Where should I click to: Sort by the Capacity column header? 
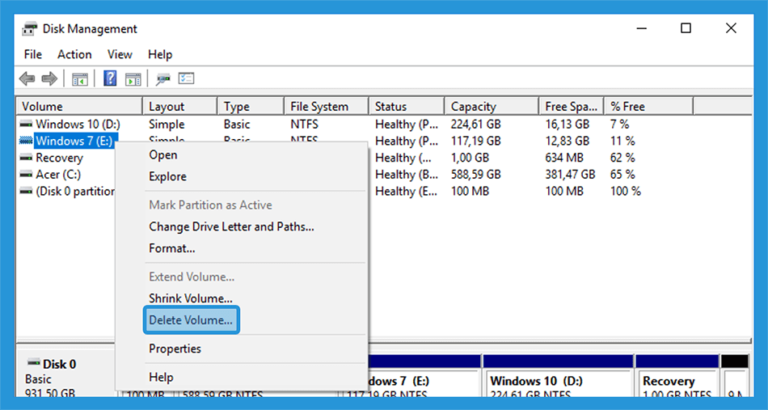(492, 106)
